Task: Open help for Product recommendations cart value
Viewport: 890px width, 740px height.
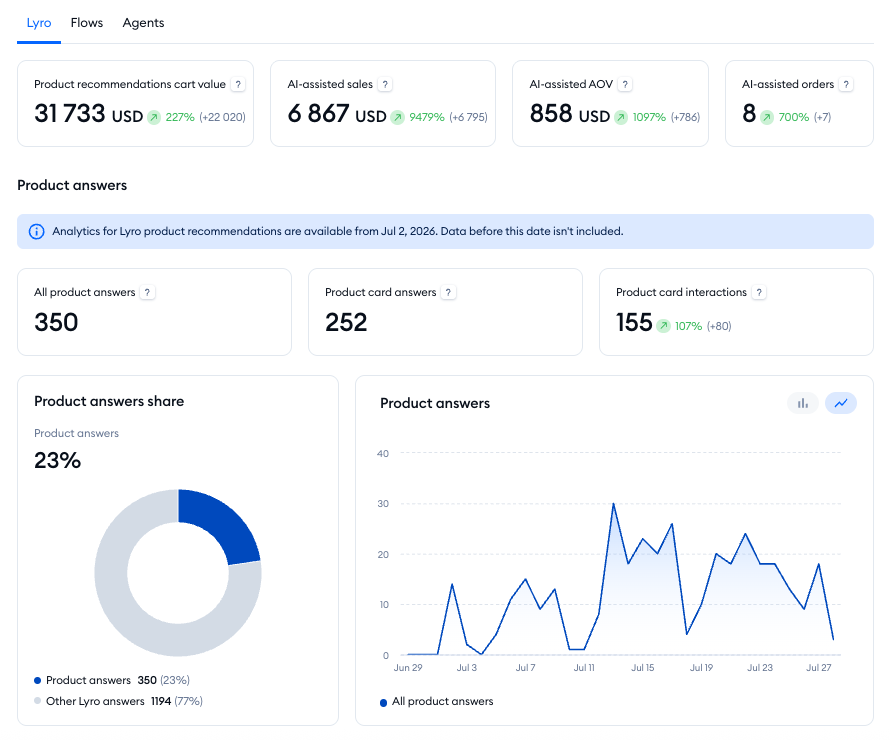Action: click(x=238, y=85)
